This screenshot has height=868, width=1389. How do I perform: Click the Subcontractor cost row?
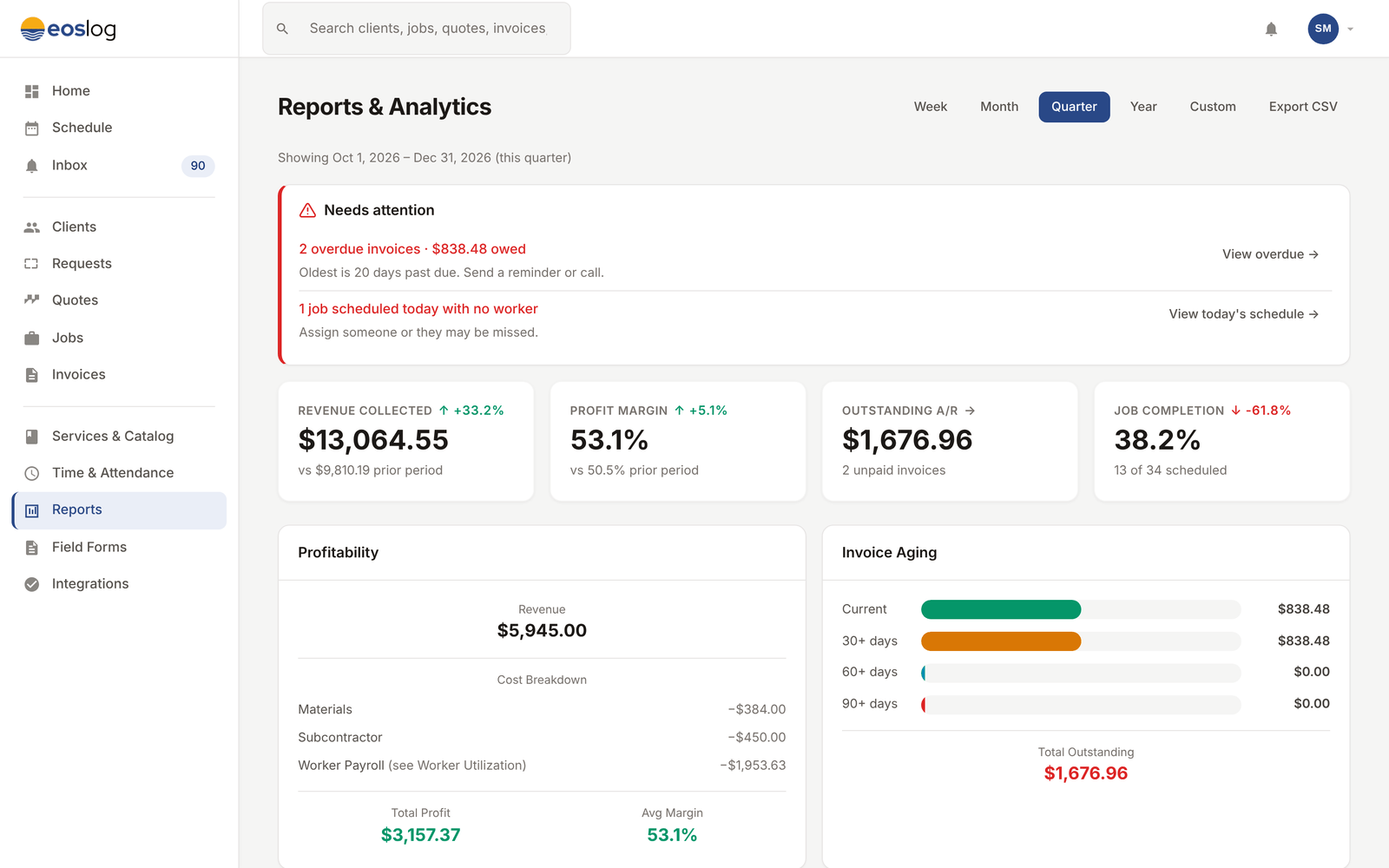tap(542, 738)
